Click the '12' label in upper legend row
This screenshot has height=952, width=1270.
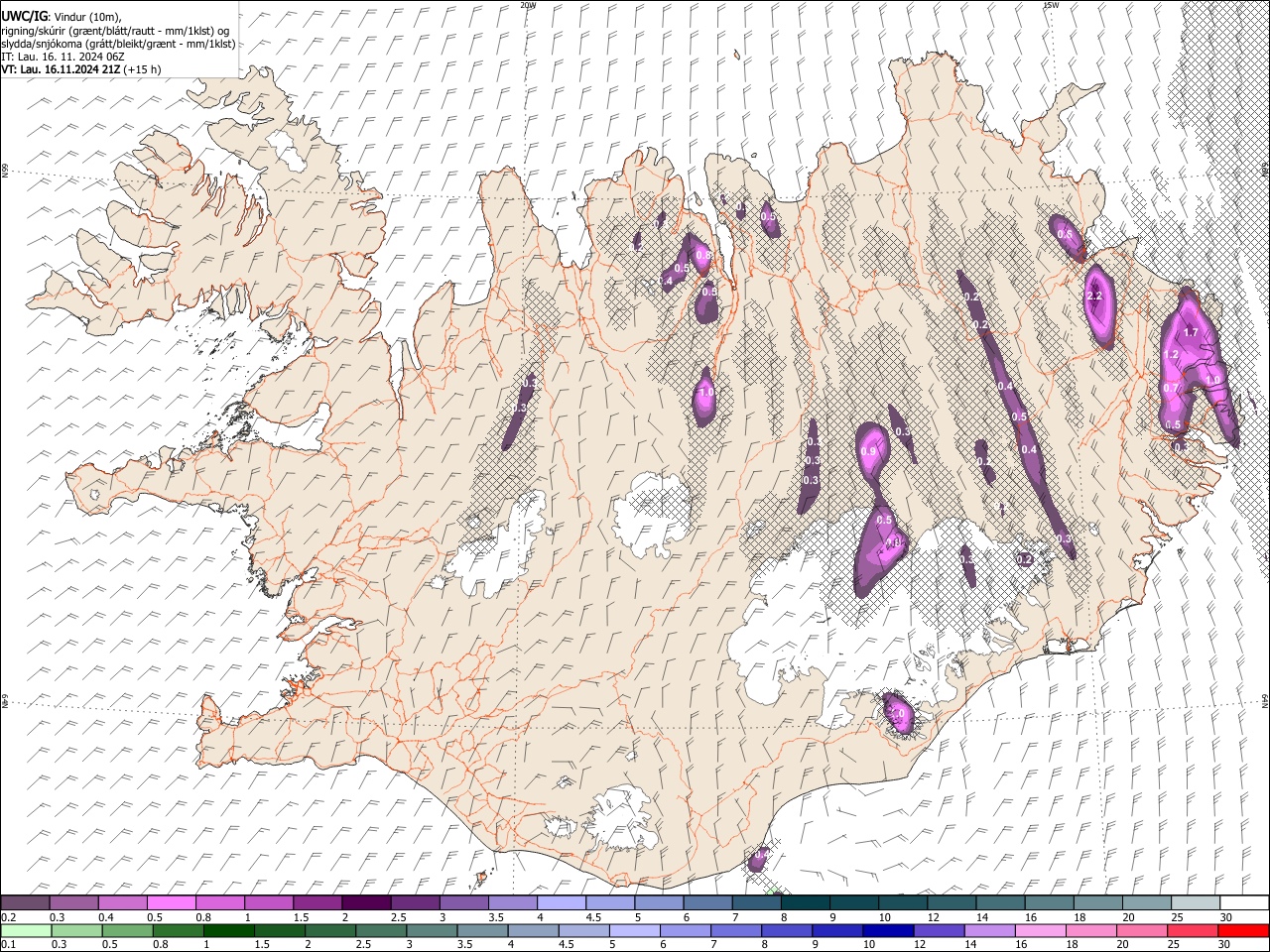pos(934,916)
